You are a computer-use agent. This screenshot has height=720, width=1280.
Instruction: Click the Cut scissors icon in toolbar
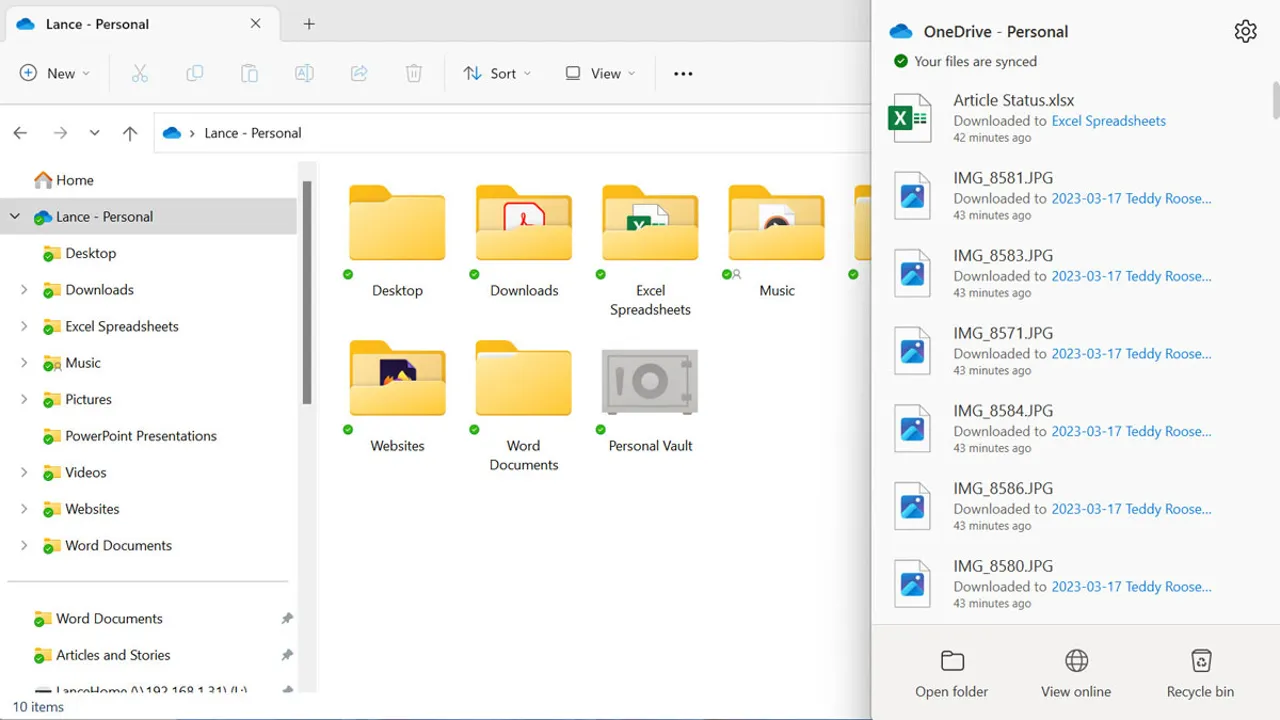click(140, 73)
